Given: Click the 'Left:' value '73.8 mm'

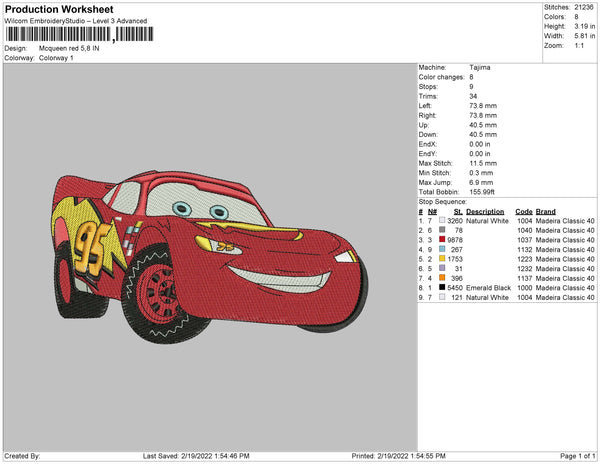Looking at the screenshot, I should click(483, 106).
